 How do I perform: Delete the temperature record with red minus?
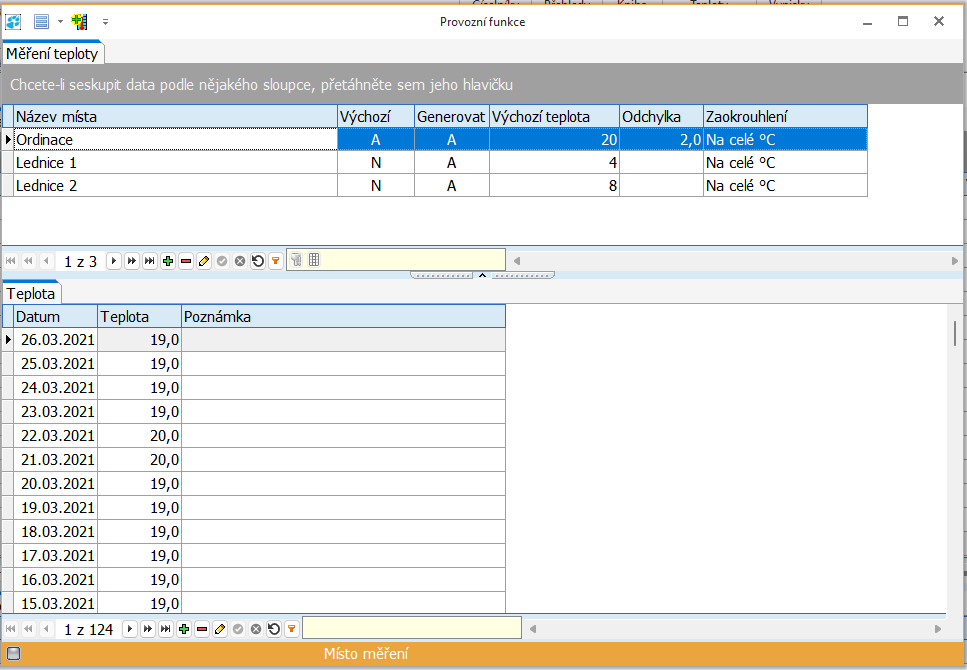pos(202,629)
